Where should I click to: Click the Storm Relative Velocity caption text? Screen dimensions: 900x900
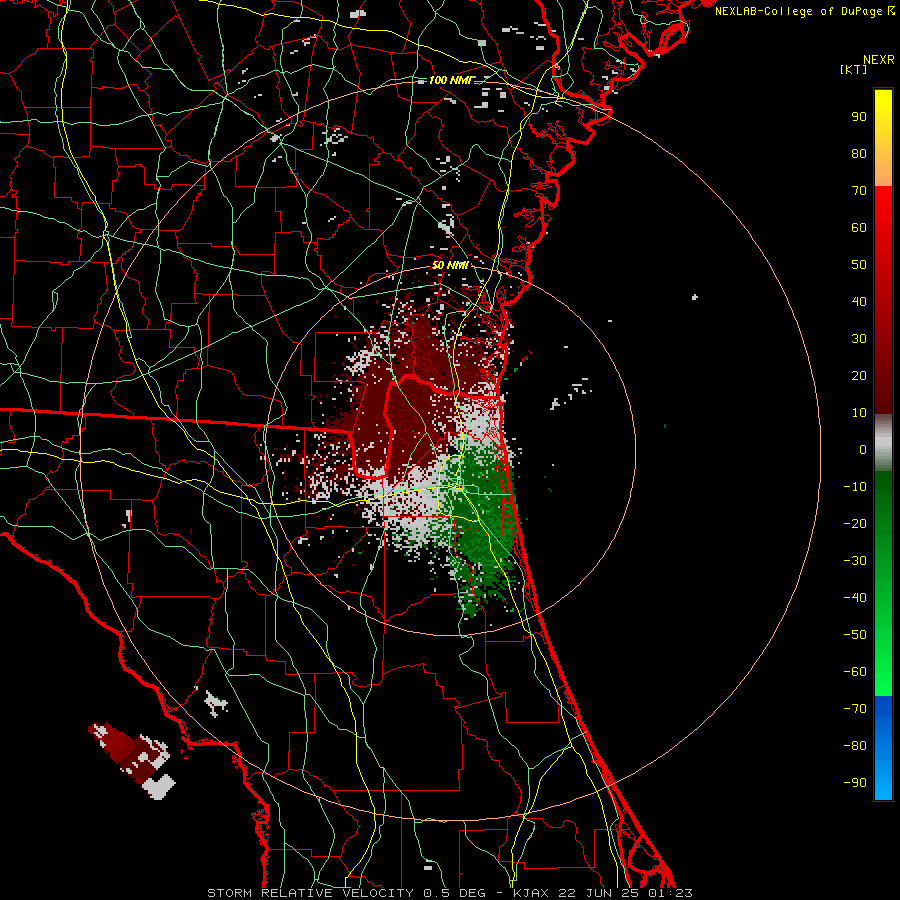coord(449,893)
